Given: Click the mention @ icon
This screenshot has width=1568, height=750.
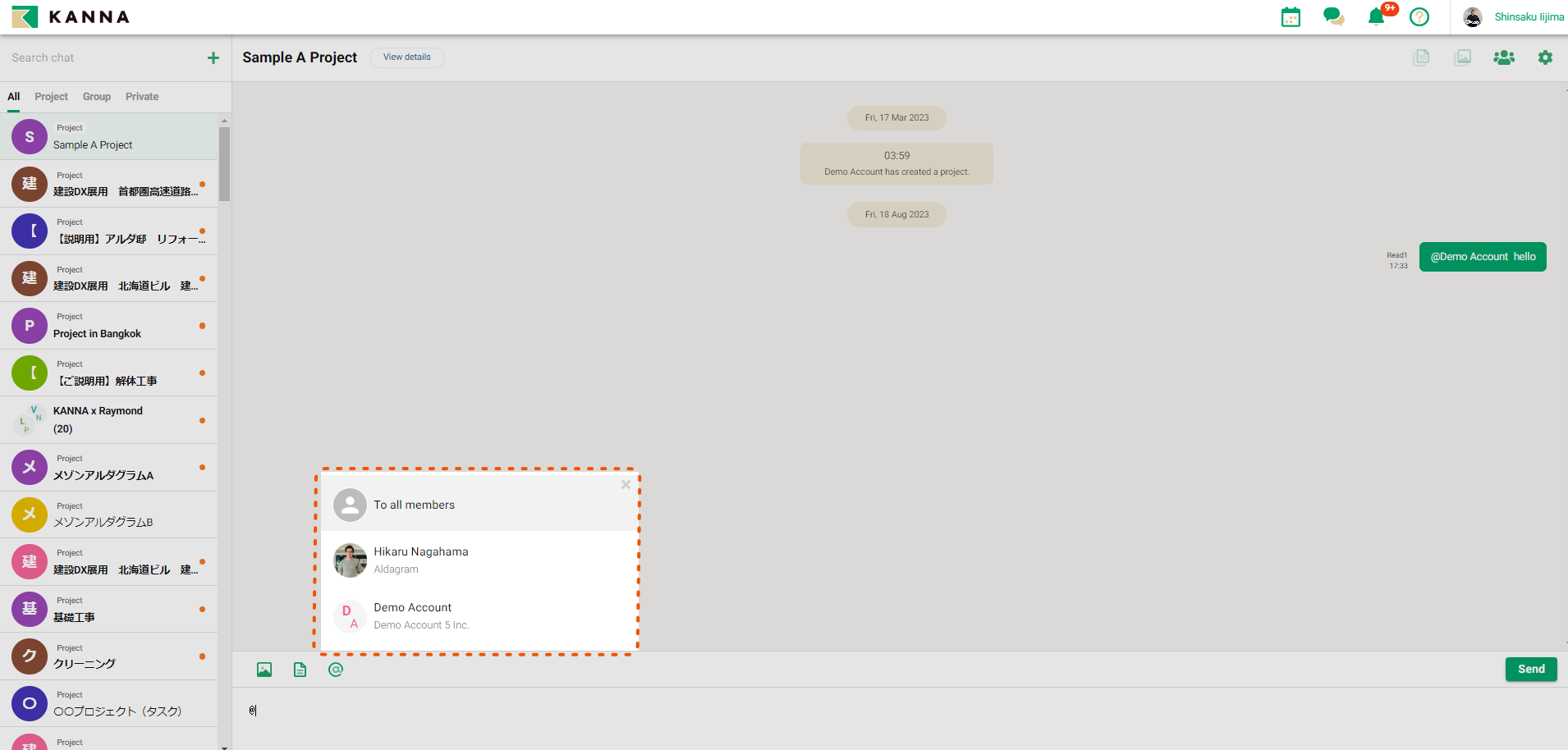Looking at the screenshot, I should coord(336,670).
